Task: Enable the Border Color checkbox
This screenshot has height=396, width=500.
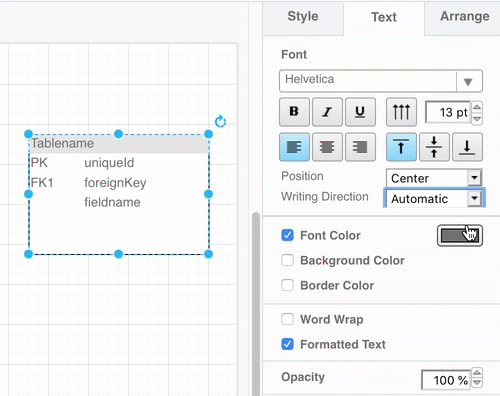Action: point(287,285)
